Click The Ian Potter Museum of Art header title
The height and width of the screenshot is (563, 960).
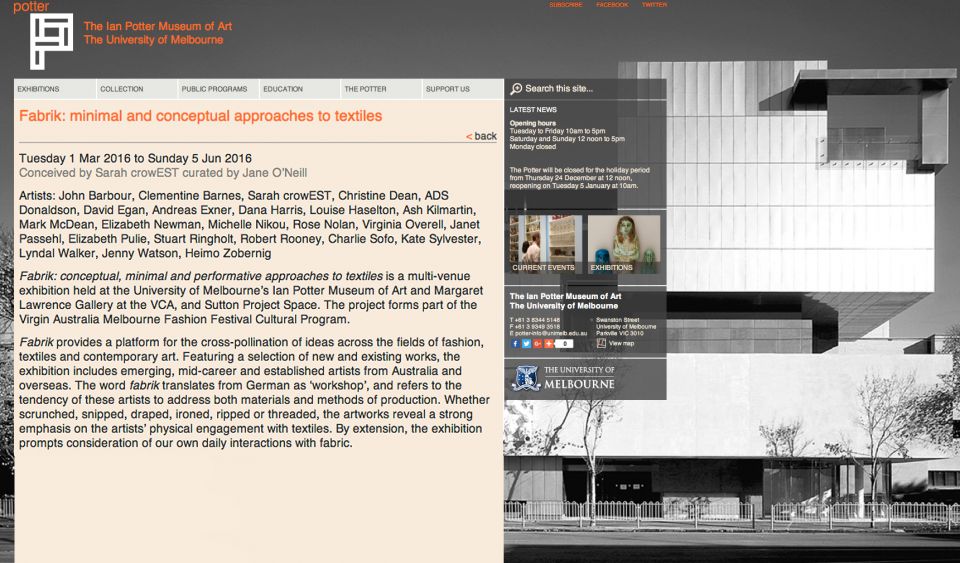coord(158,26)
